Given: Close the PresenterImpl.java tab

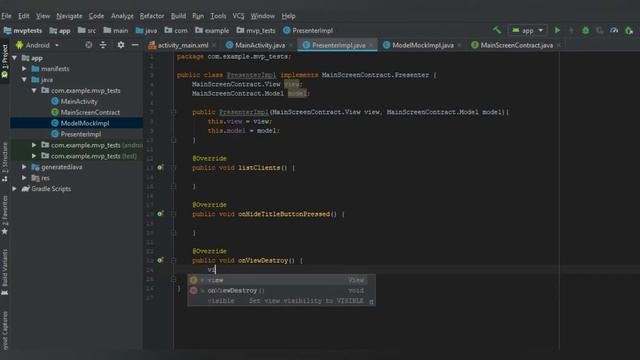Looking at the screenshot, I should (371, 45).
